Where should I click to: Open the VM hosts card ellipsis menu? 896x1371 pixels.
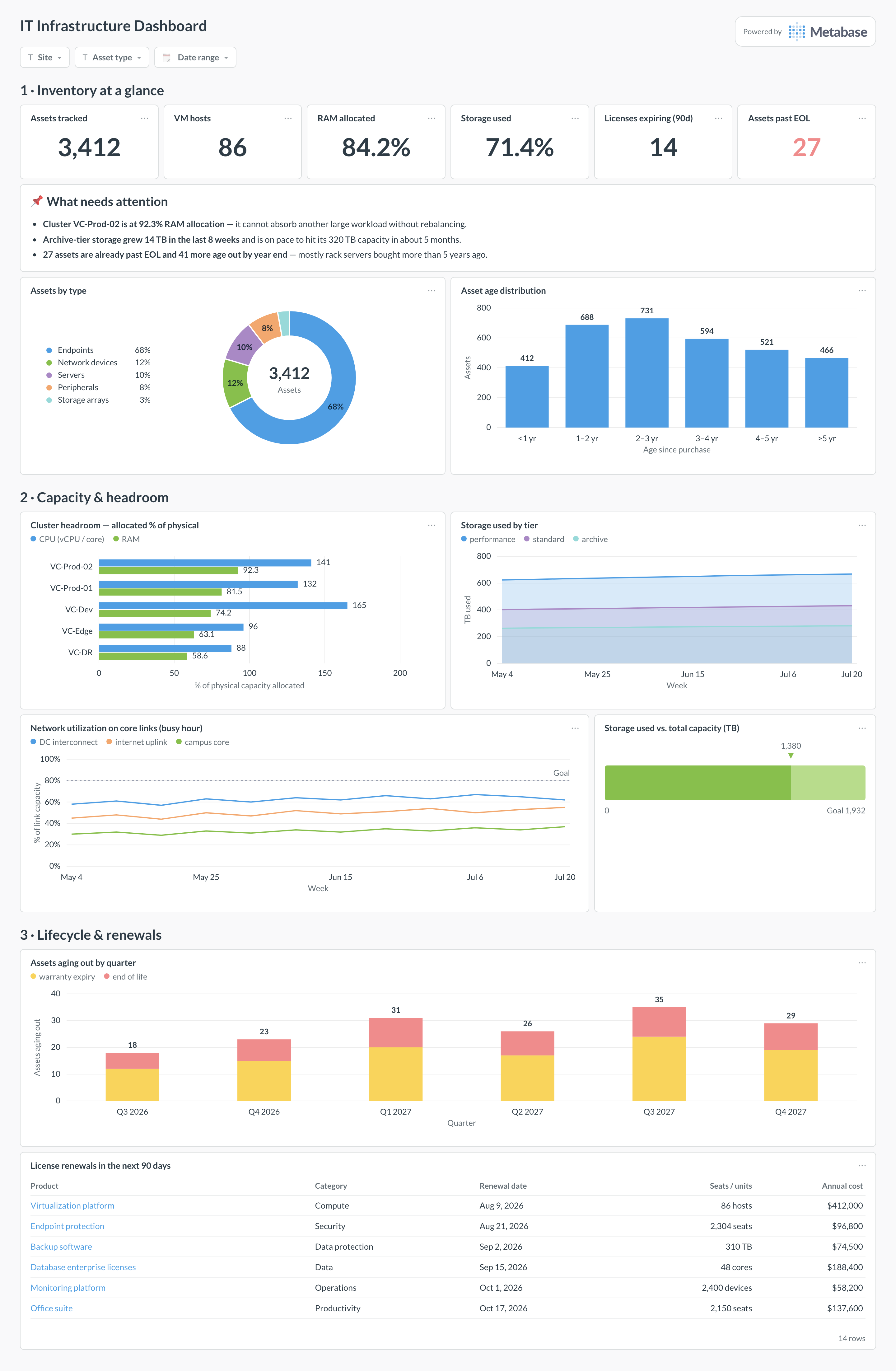click(288, 118)
